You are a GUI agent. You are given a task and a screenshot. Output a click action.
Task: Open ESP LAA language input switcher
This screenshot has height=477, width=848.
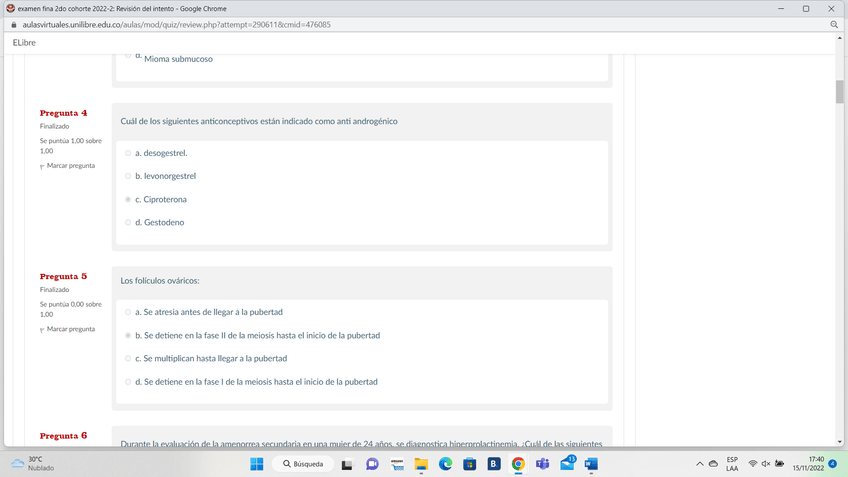coord(732,464)
